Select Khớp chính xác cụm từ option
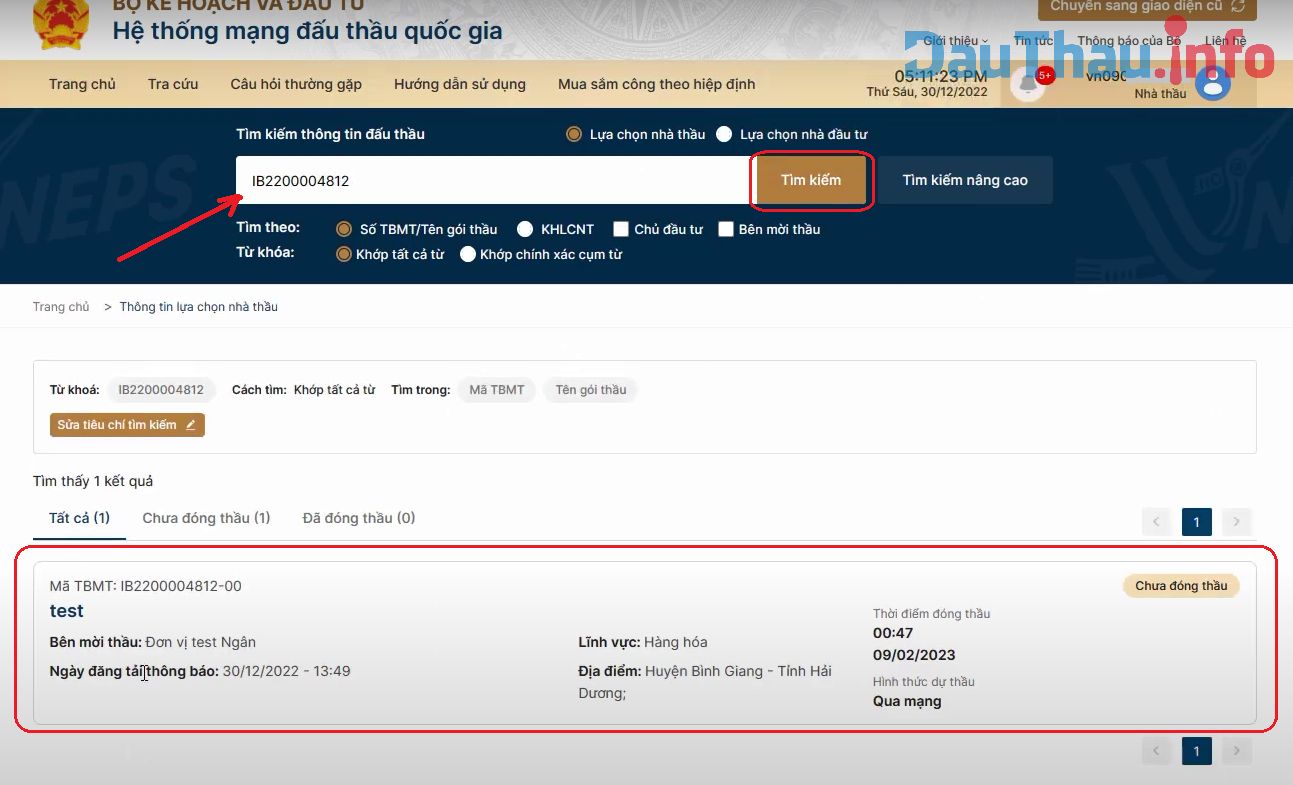Image resolution: width=1293 pixels, height=785 pixels. coord(467,254)
